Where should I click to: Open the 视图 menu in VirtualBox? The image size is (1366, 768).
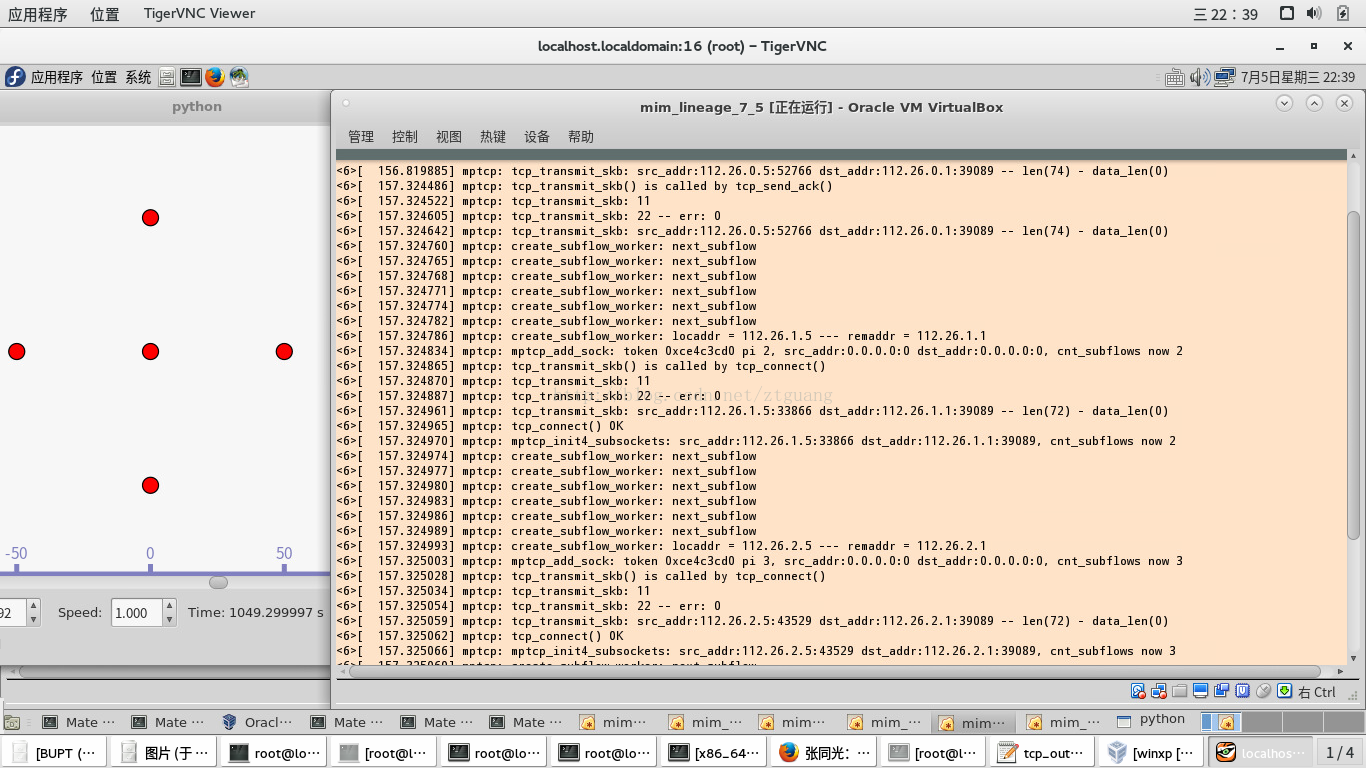pos(449,137)
